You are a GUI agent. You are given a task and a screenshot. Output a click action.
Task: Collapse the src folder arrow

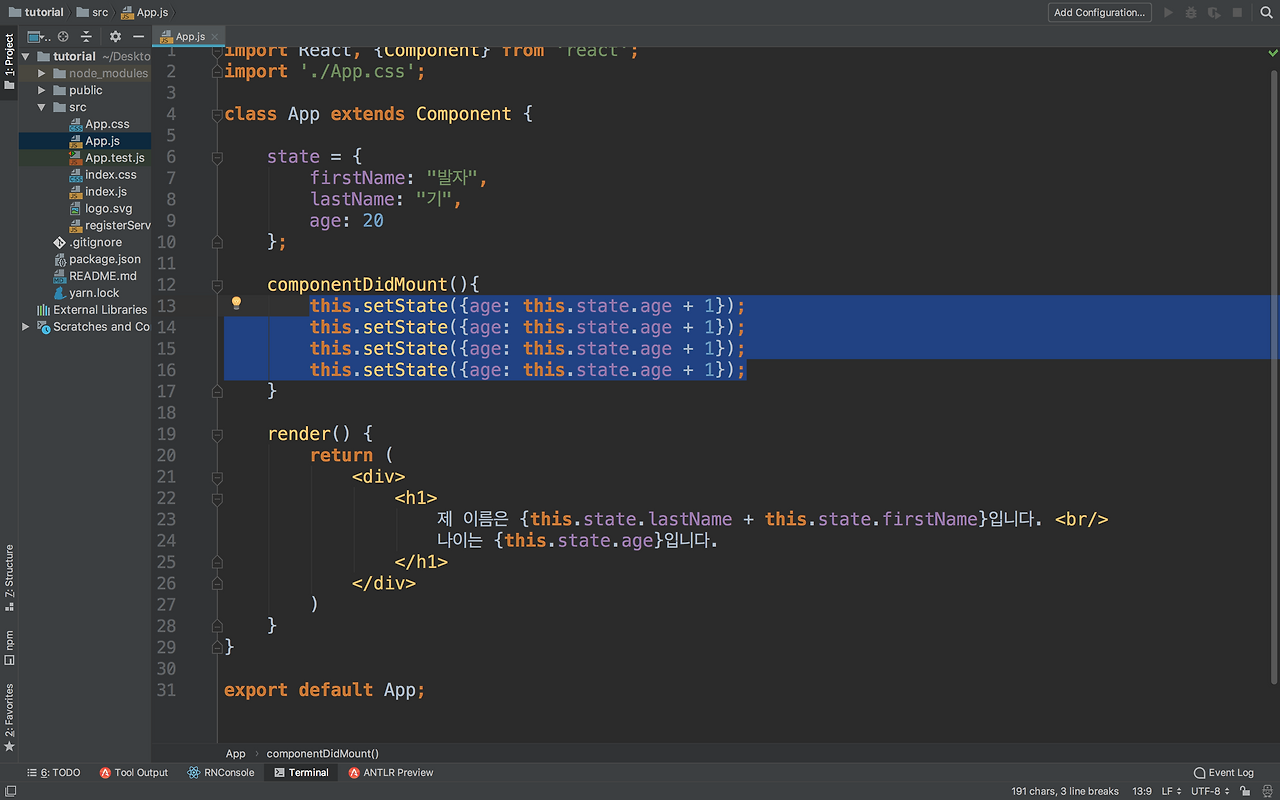(x=42, y=108)
